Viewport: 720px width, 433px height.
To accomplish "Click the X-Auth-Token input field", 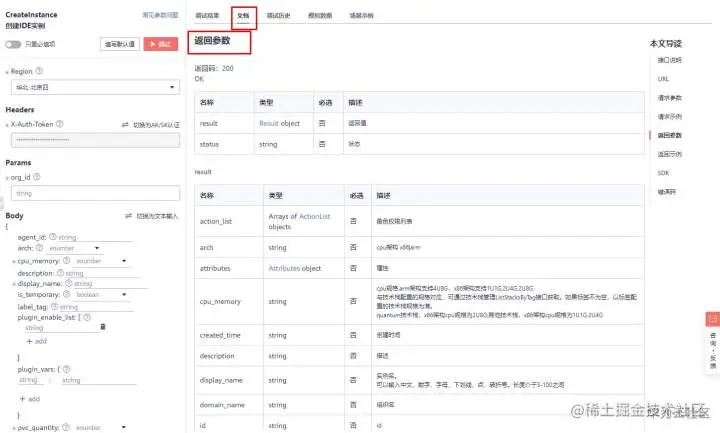I will coord(95,140).
